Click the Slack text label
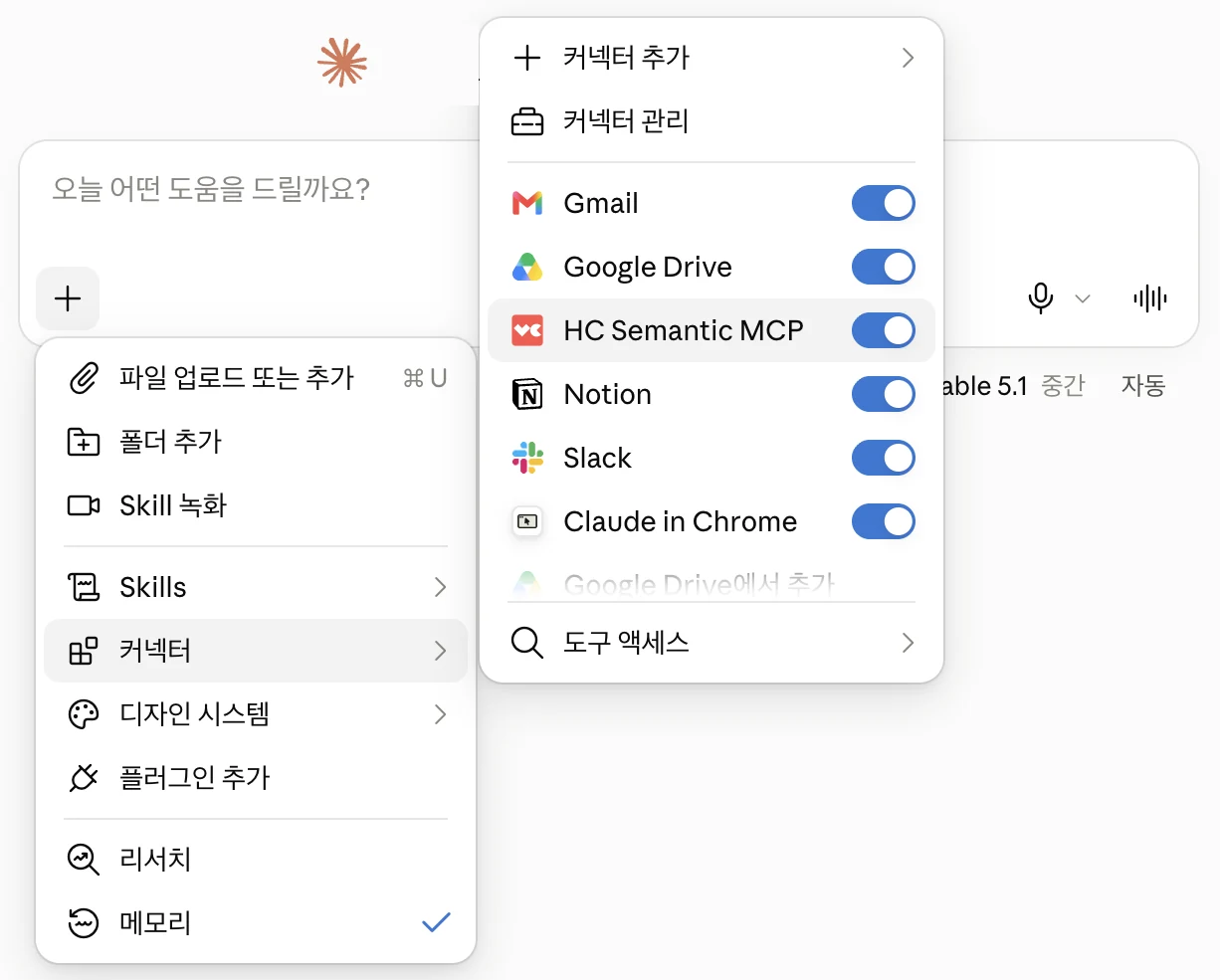 click(x=598, y=458)
